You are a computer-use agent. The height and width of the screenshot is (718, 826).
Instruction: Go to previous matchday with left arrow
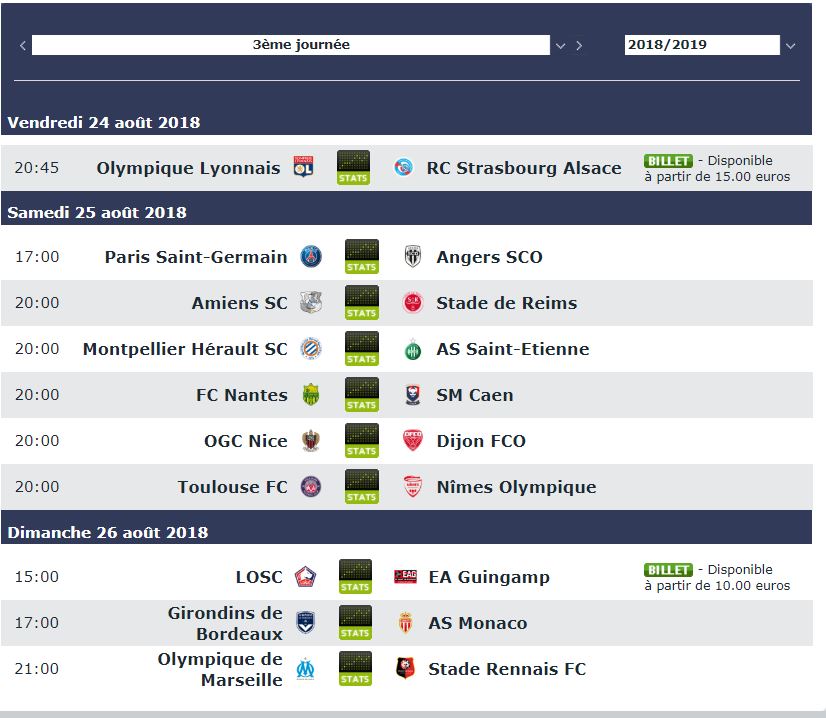23,45
